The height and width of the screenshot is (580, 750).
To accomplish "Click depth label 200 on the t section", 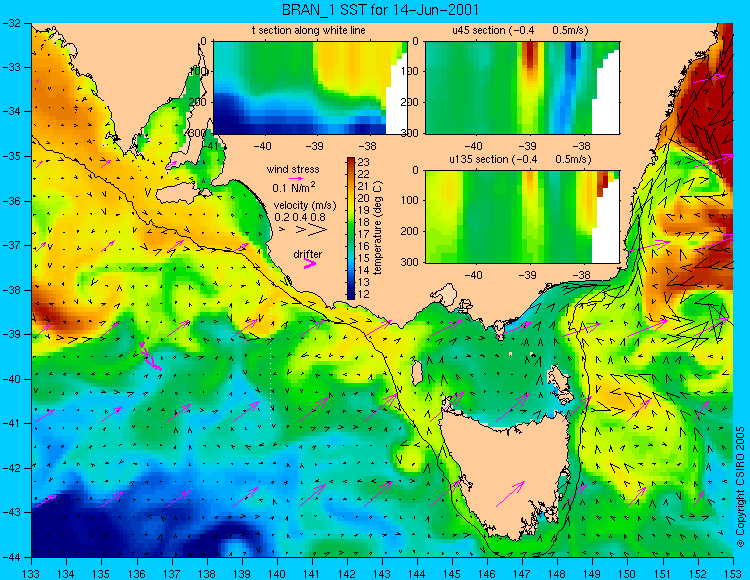I will pyautogui.click(x=200, y=102).
